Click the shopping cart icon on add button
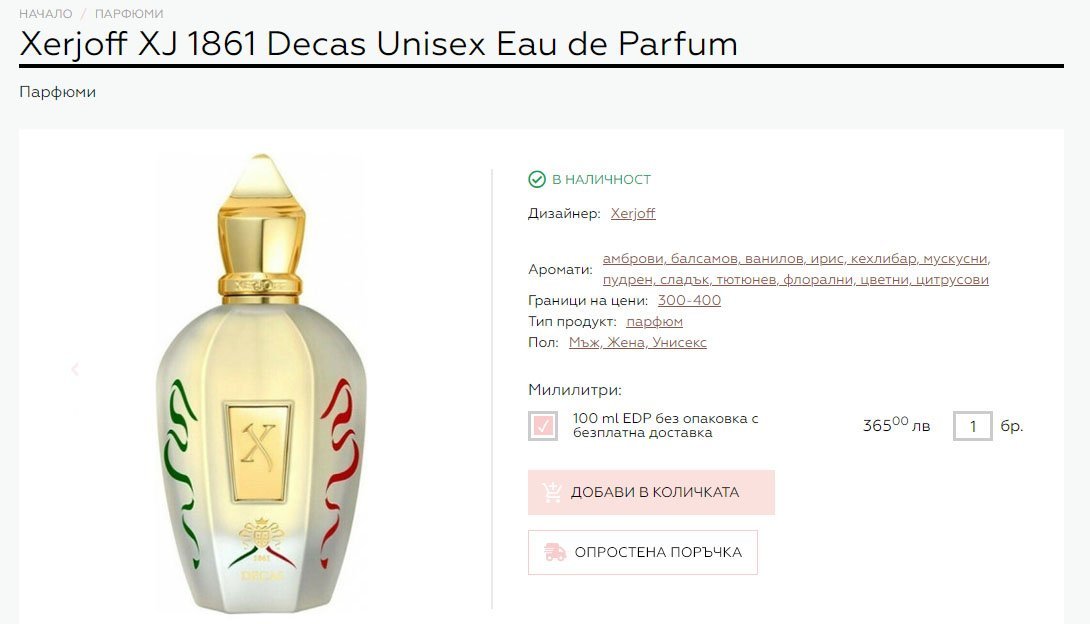The width and height of the screenshot is (1090, 624). point(552,492)
